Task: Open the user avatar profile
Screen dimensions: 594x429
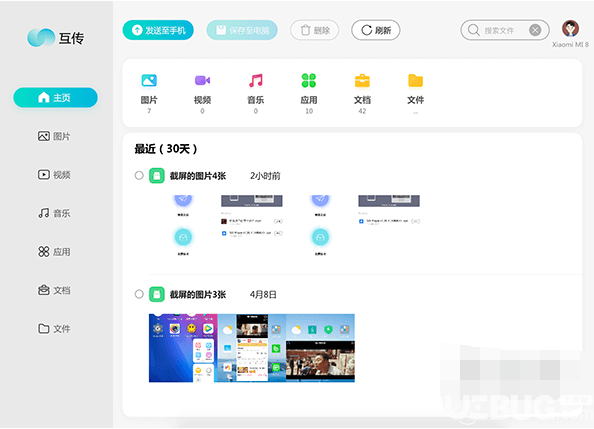Action: click(570, 28)
